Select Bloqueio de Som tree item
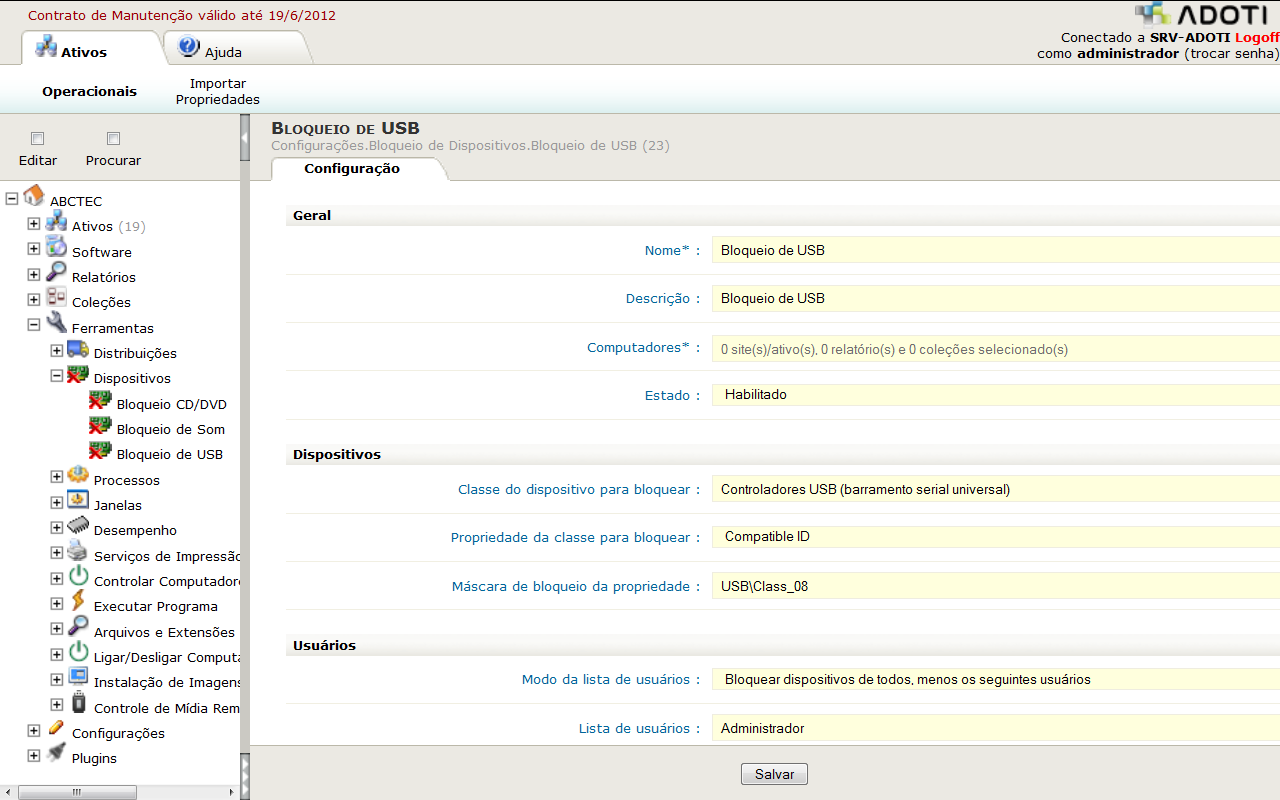This screenshot has height=800, width=1280. 170,429
